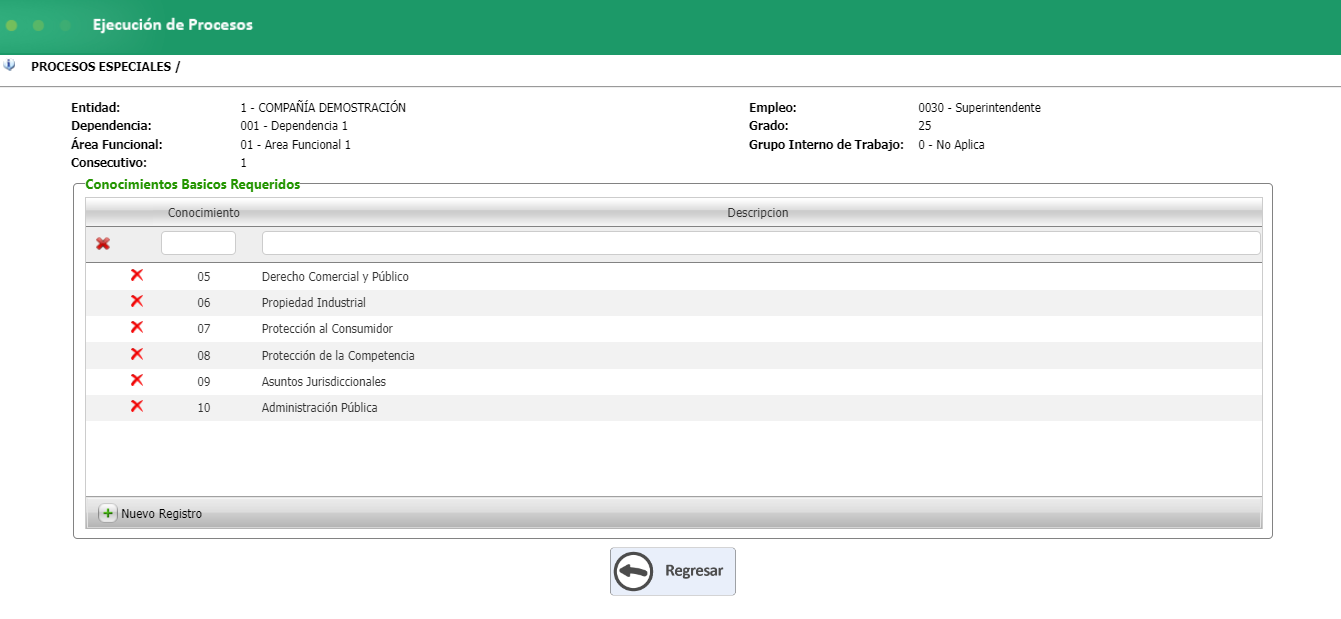
Task: Click the Grado label
Action: [769, 126]
